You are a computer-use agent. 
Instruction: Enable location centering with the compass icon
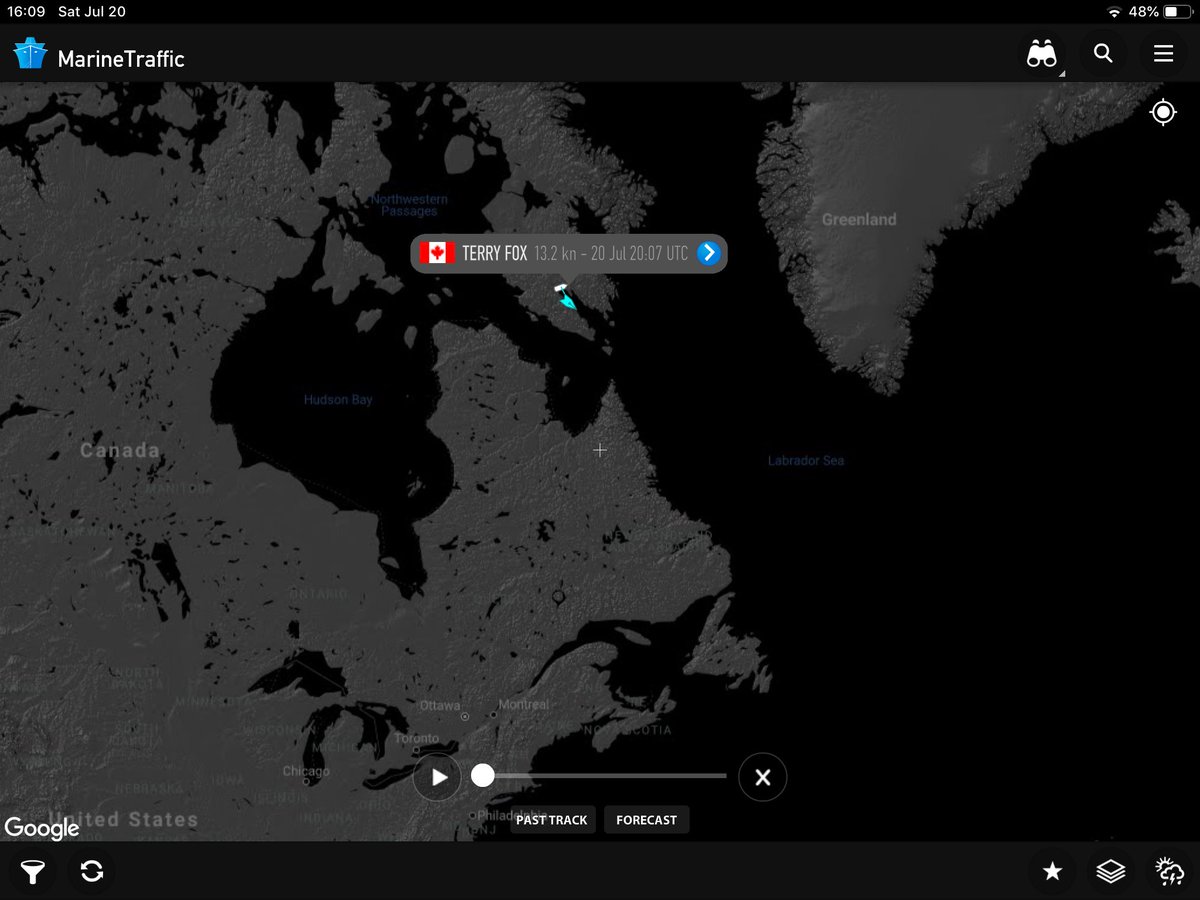[1162, 112]
